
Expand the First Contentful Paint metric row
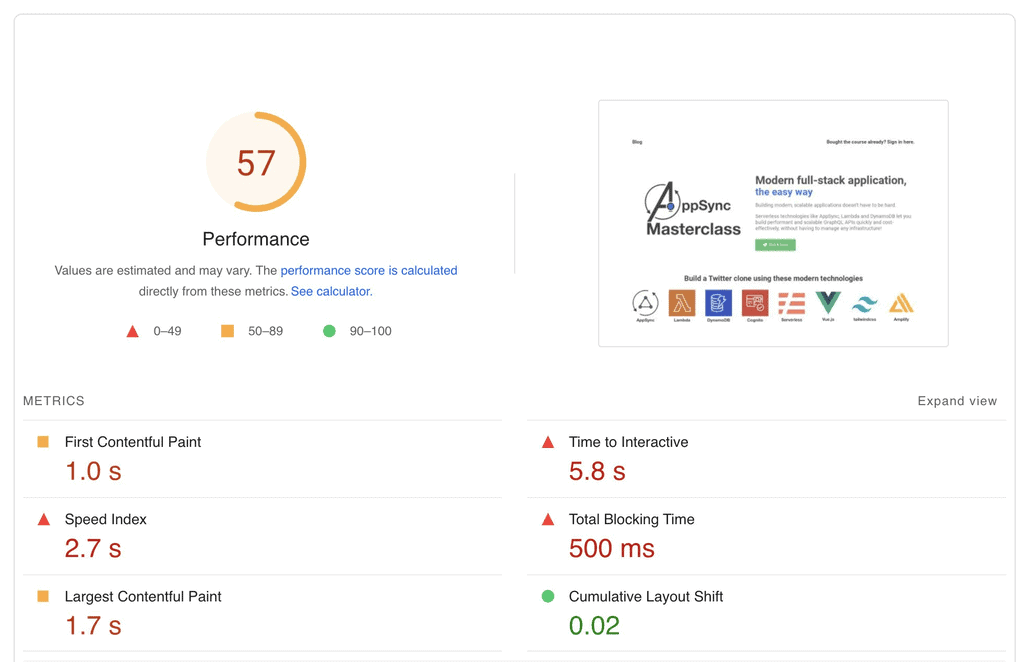pos(133,442)
